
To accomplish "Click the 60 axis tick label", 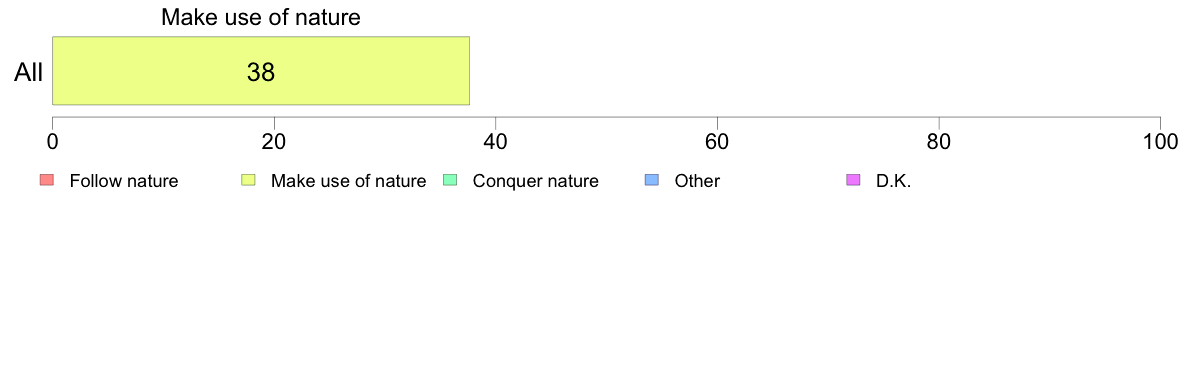I will (x=717, y=141).
